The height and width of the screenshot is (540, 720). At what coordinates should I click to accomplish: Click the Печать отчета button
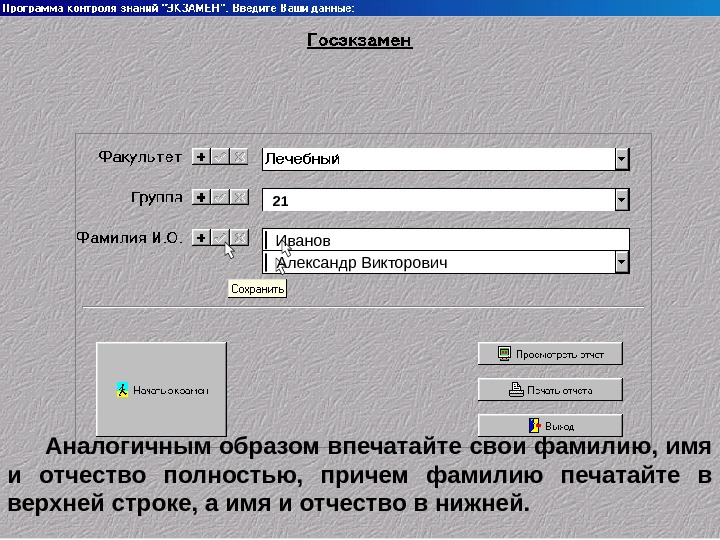(550, 390)
